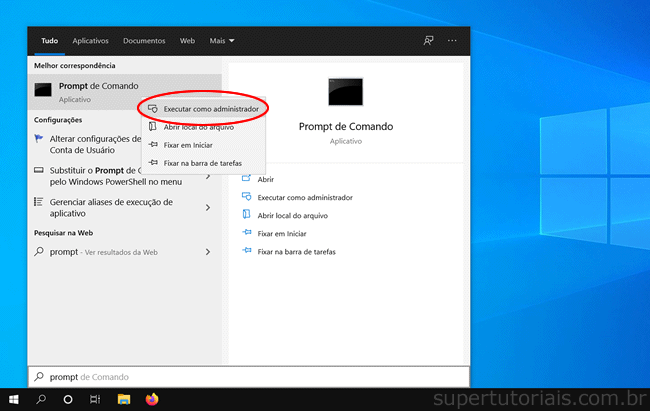Choose Fixar na barra de tarefas in context menu

202,162
